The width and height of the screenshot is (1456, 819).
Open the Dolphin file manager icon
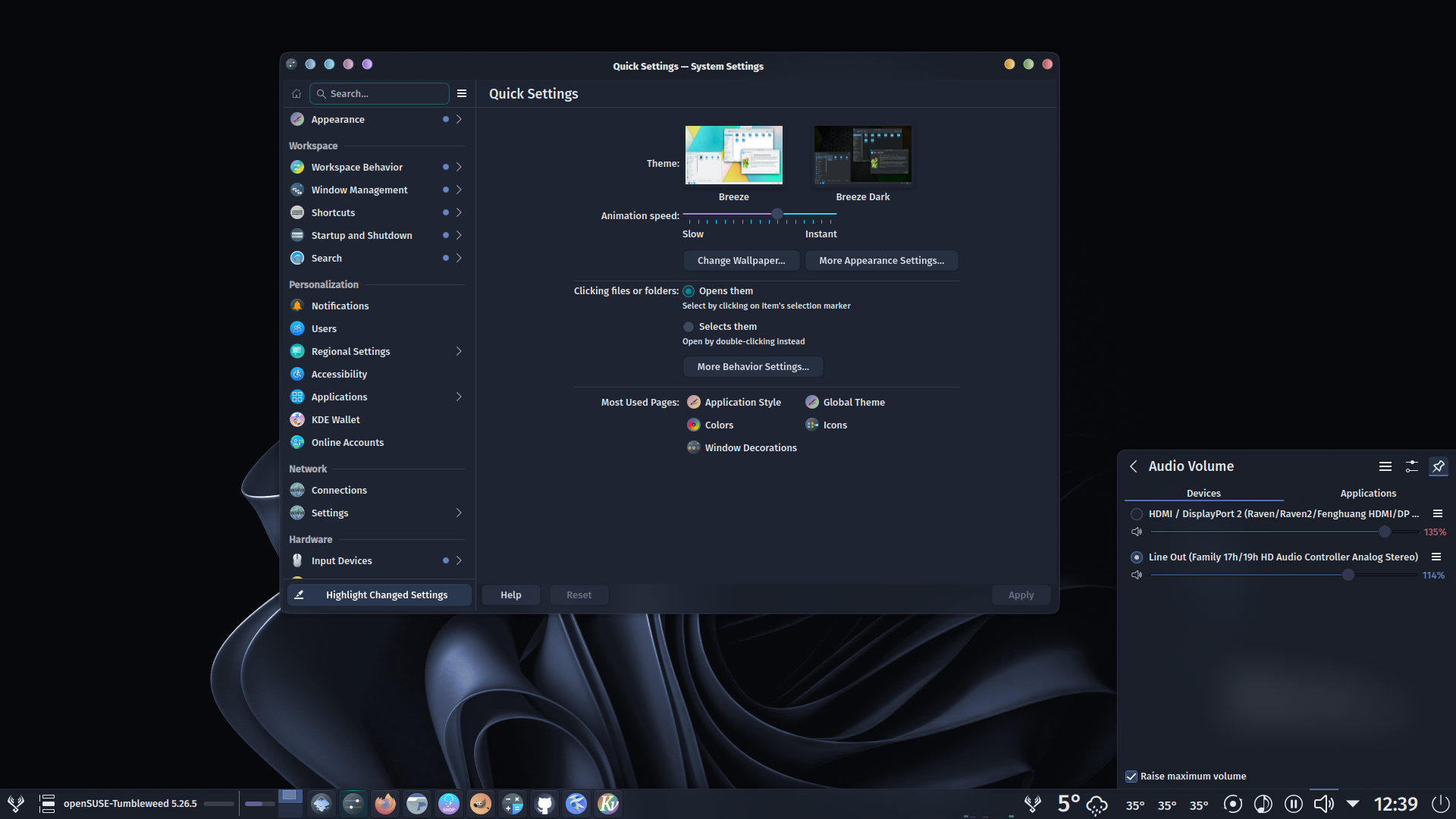click(417, 804)
